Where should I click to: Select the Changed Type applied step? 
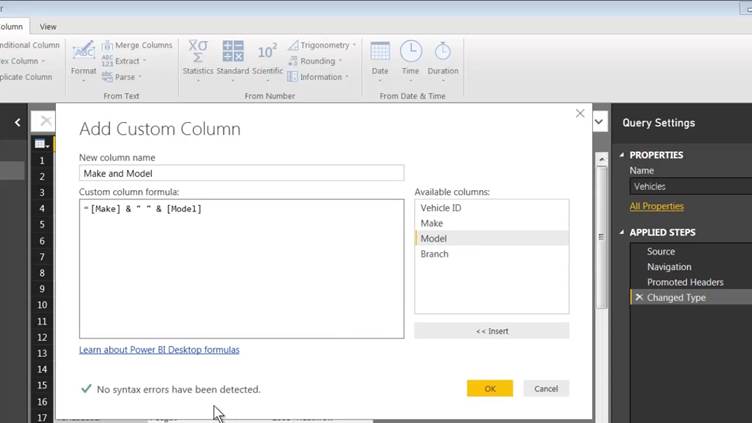(691, 297)
